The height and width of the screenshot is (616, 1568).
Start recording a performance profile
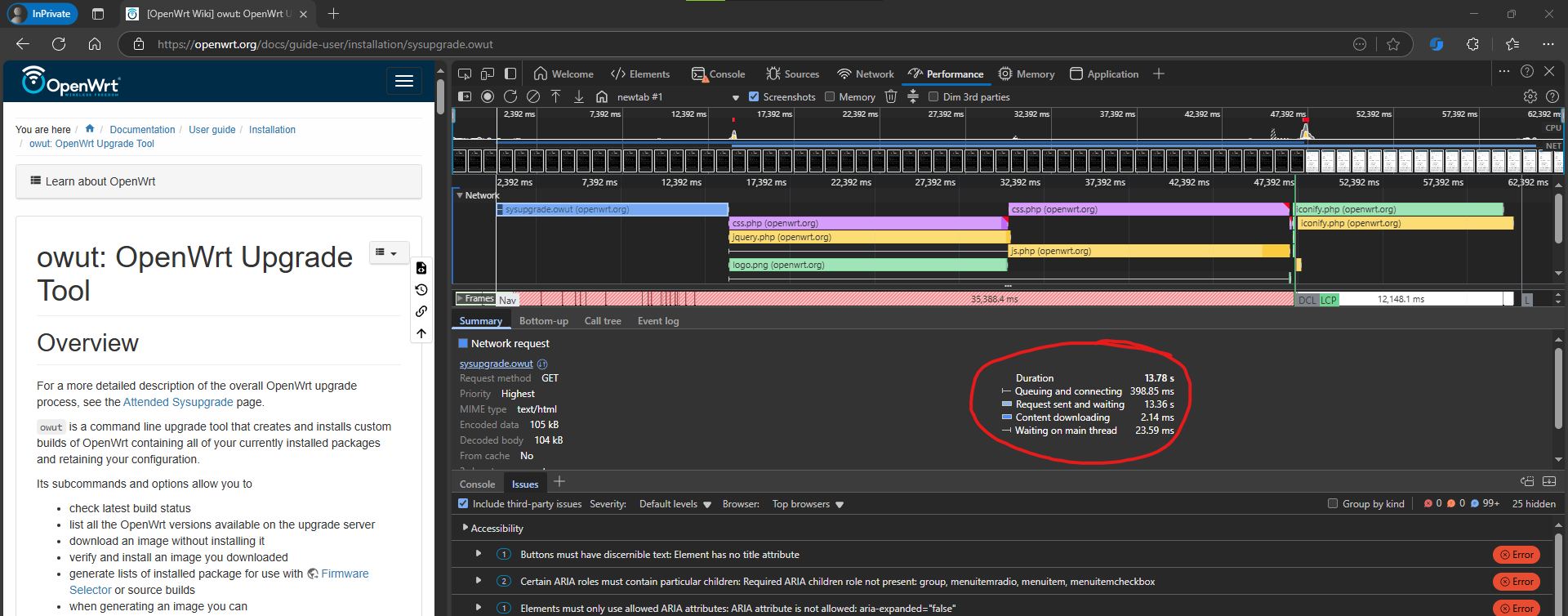[488, 96]
